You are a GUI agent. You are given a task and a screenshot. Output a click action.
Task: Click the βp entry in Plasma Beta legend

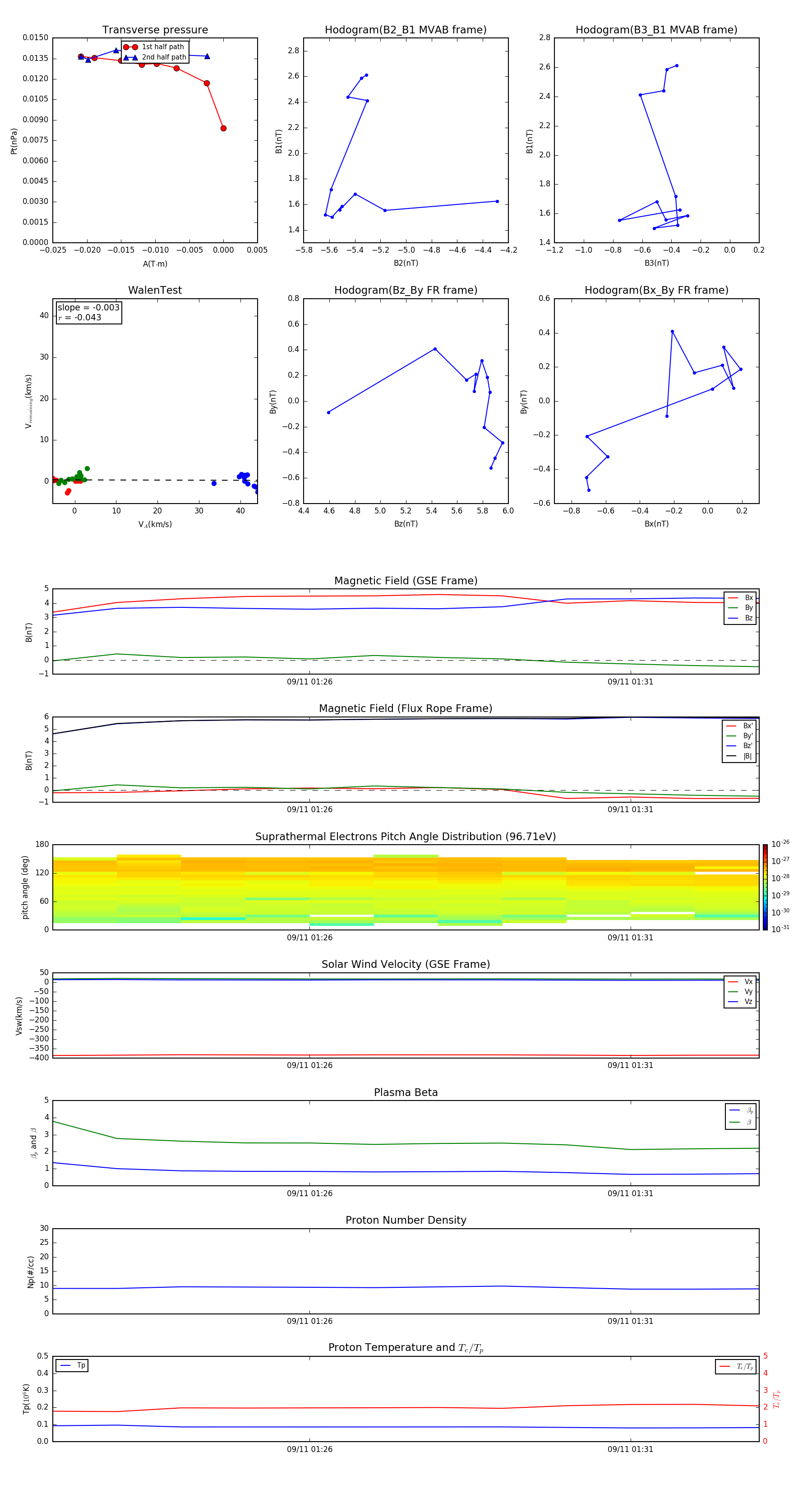pyautogui.click(x=741, y=1110)
